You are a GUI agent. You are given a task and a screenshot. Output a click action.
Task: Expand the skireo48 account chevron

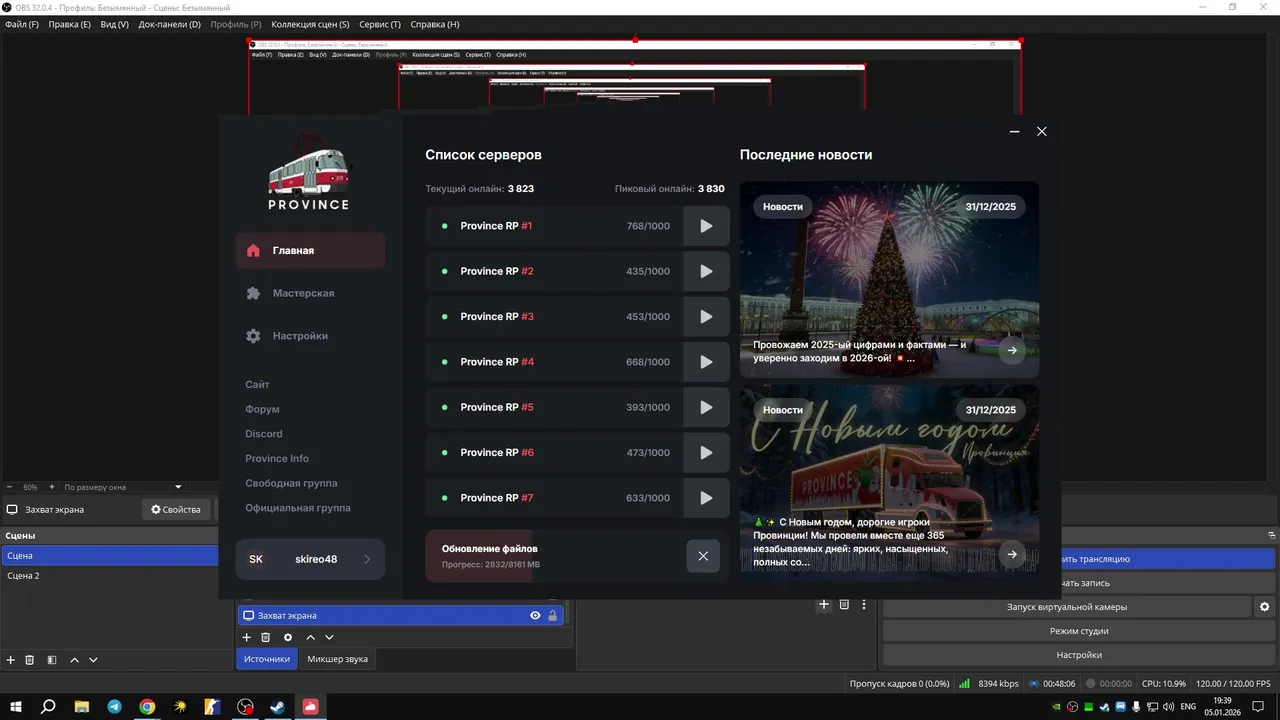pos(367,559)
